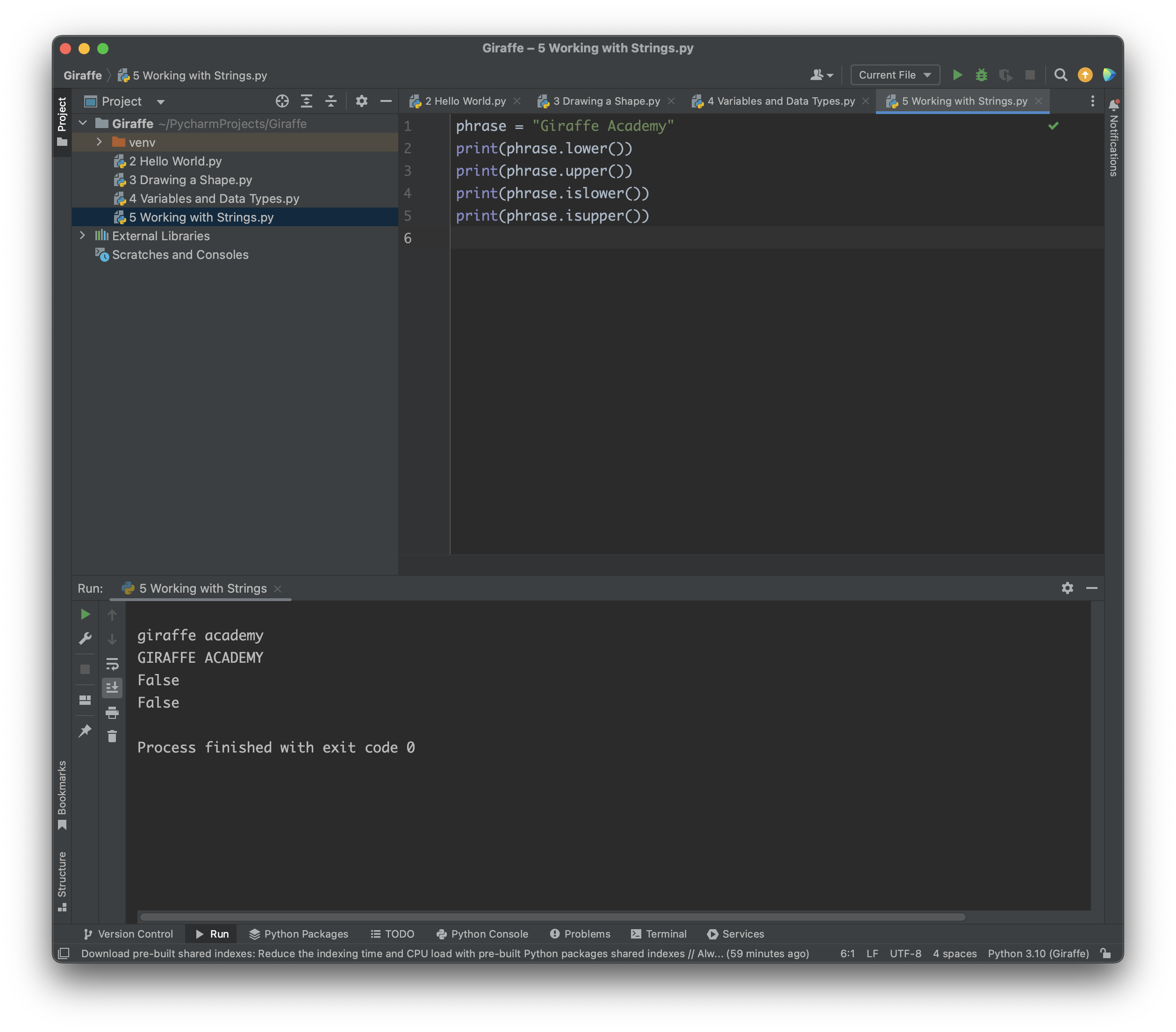The image size is (1176, 1032).
Task: Click the select opened file crosshair icon
Action: click(282, 101)
